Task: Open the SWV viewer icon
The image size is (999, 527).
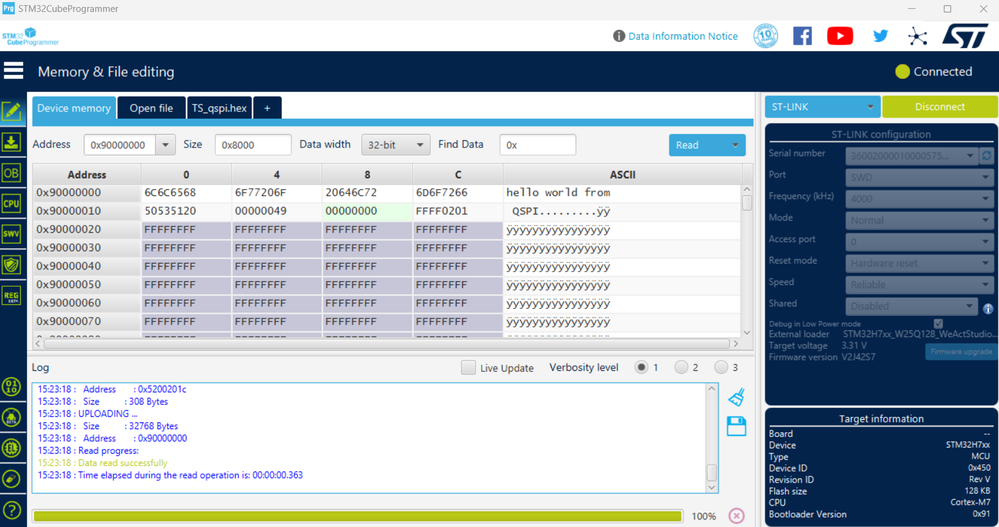Action: tap(11, 234)
